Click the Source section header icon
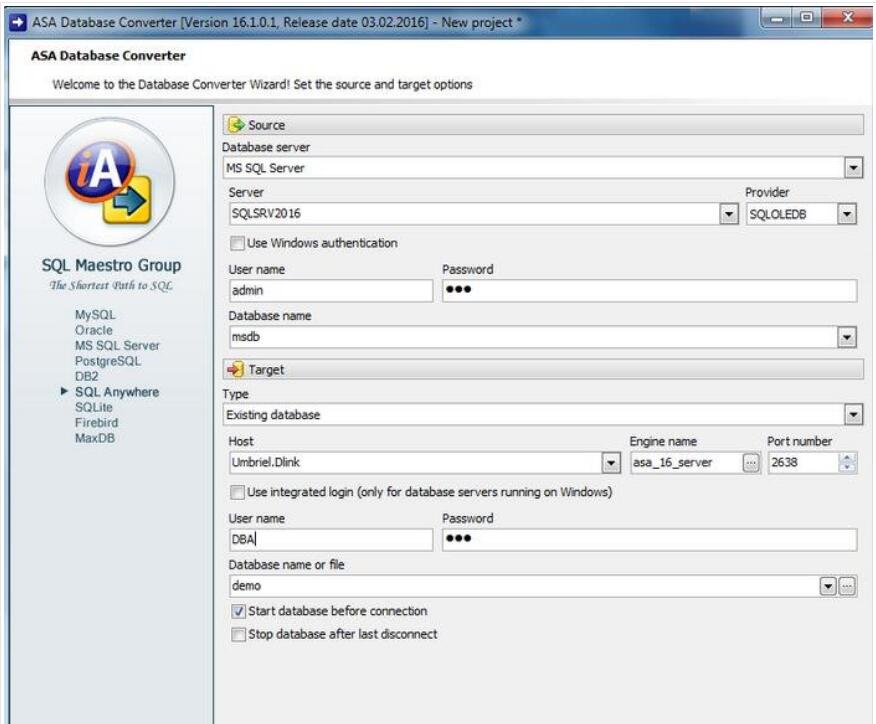Viewport: 876px width, 724px height. point(236,125)
